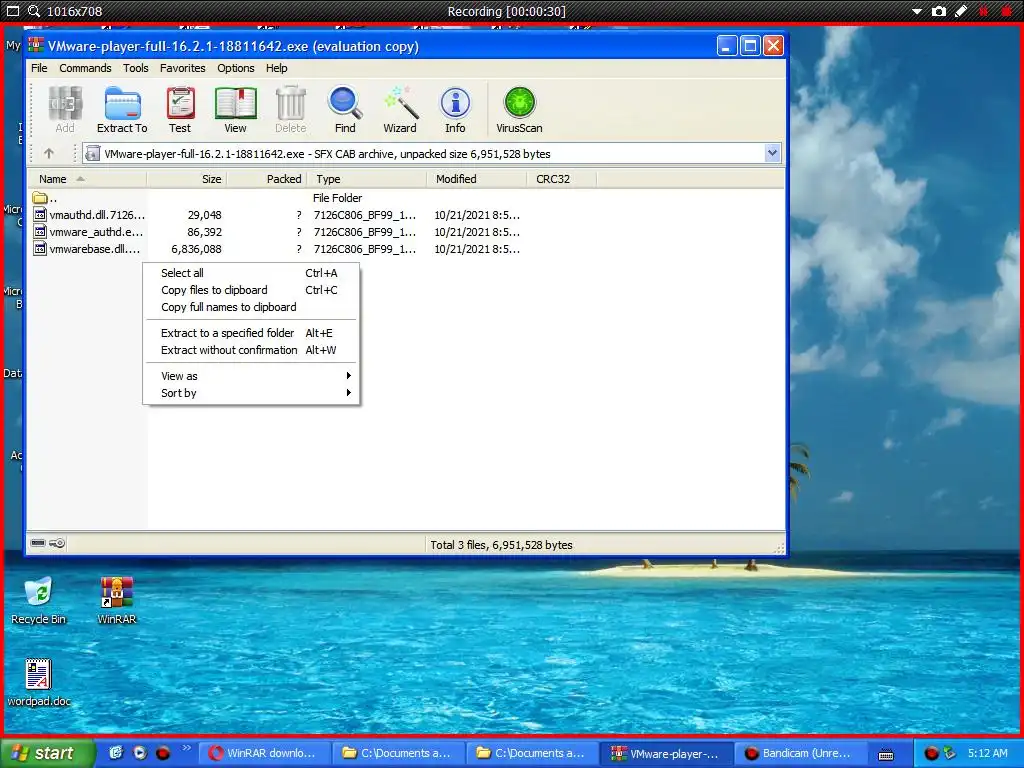Image resolution: width=1024 pixels, height=768 pixels.
Task: Open the wordpad.doc desktop file
Action: tap(39, 682)
